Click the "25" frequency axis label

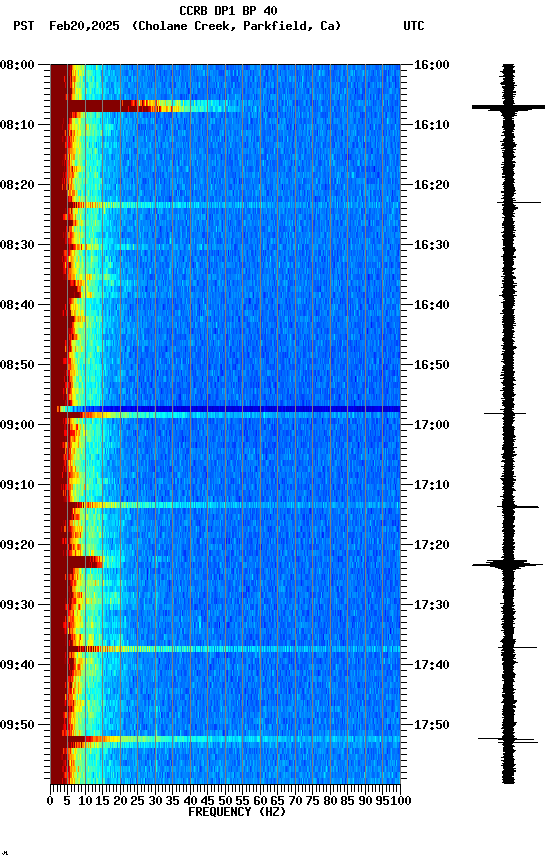(x=137, y=801)
